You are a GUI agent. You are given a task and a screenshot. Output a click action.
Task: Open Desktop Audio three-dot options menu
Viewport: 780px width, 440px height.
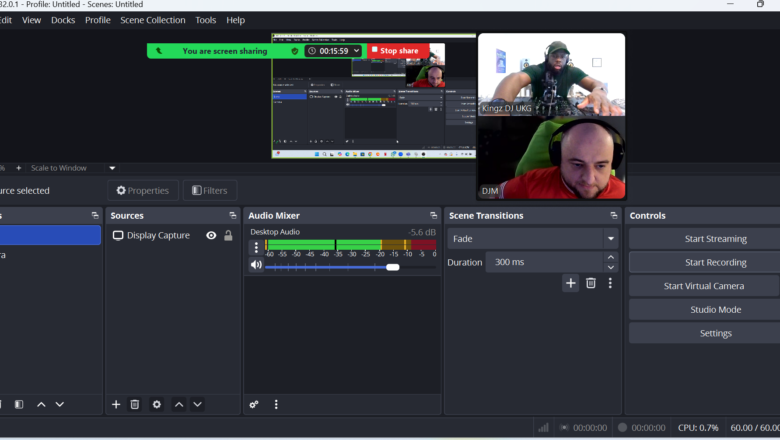tap(256, 247)
